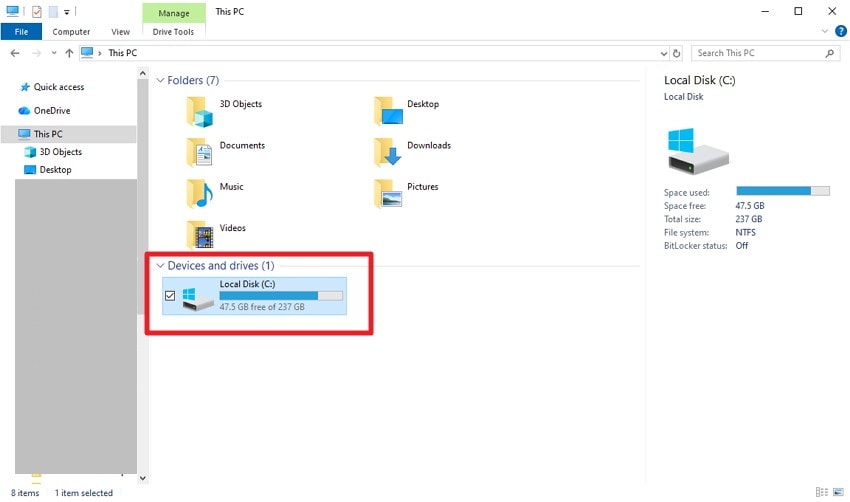
Task: Open the File menu
Action: click(21, 32)
